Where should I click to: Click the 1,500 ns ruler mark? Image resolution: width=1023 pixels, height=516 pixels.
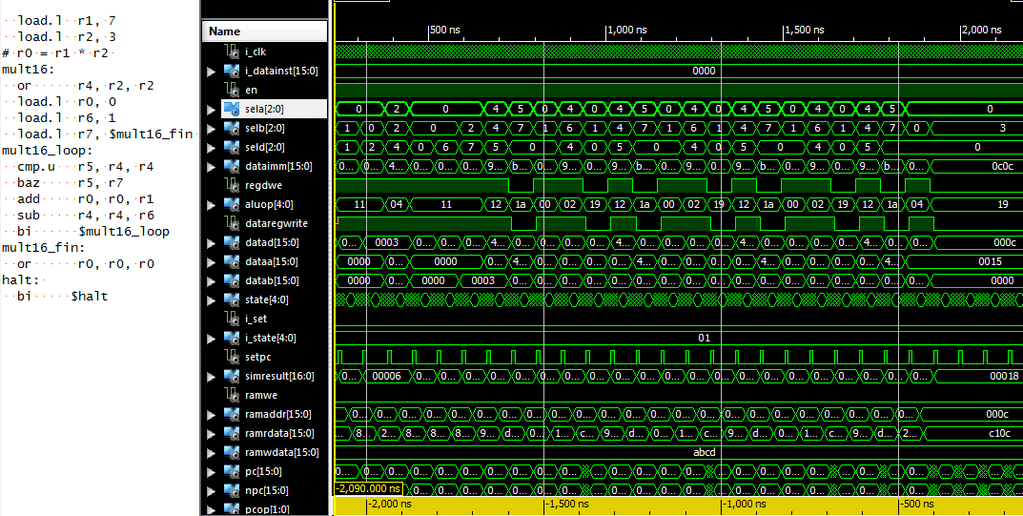805,29
